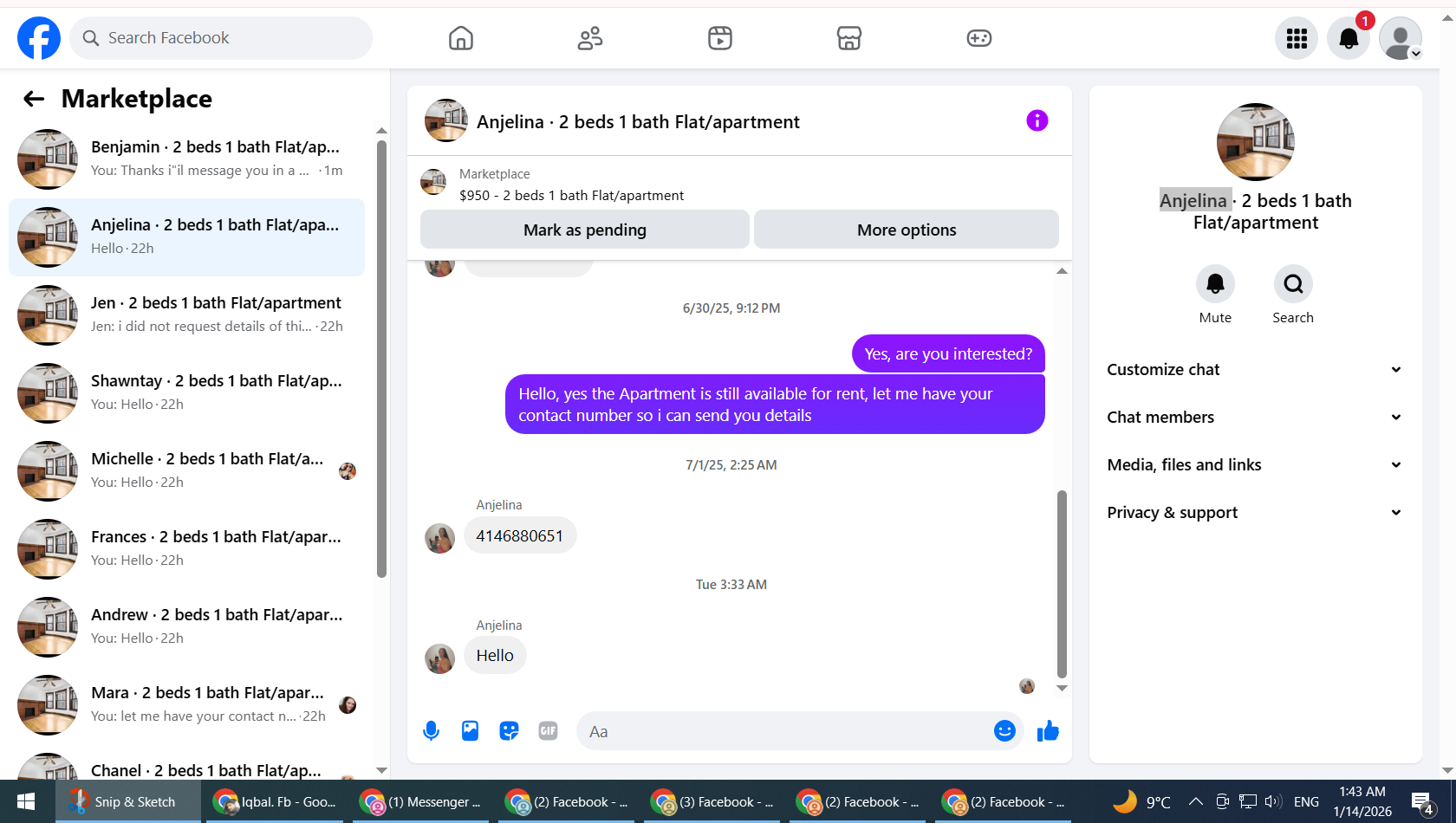The image size is (1456, 823).
Task: Click the Hello message bubble from Anjelina
Action: pyautogui.click(x=495, y=656)
